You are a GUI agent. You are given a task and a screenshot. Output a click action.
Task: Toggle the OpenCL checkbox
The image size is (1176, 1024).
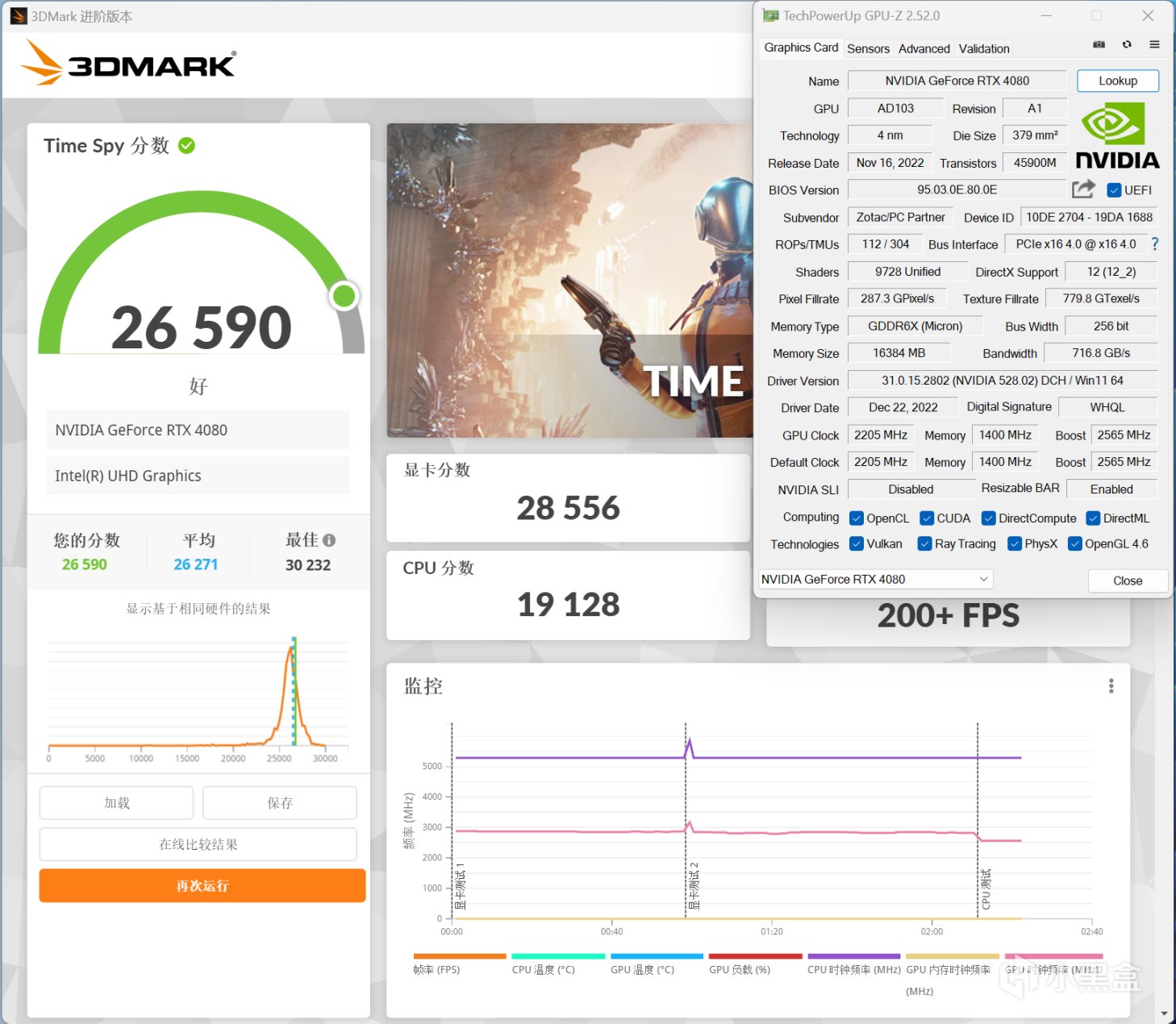(857, 518)
